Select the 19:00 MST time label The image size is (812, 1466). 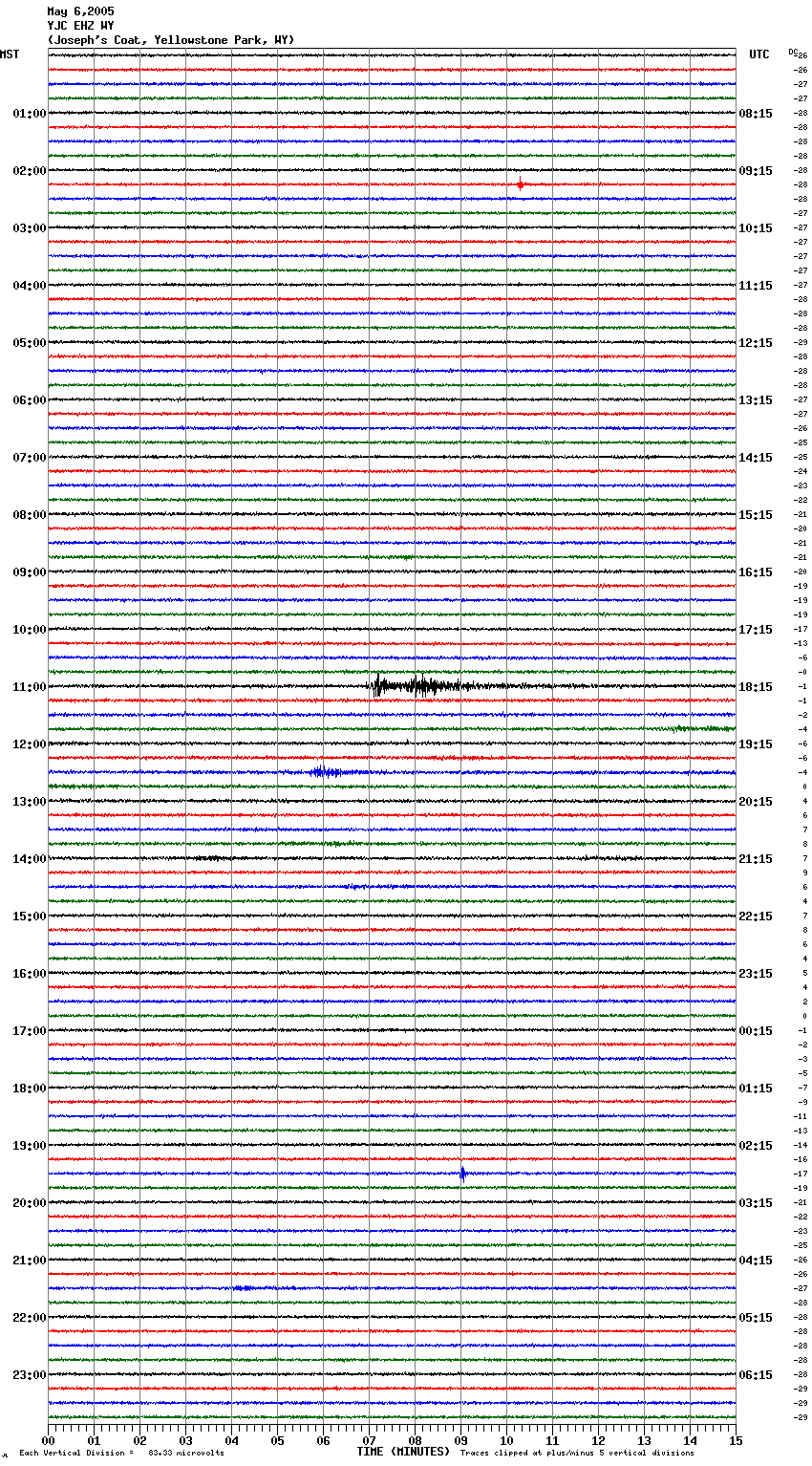pyautogui.click(x=30, y=1146)
